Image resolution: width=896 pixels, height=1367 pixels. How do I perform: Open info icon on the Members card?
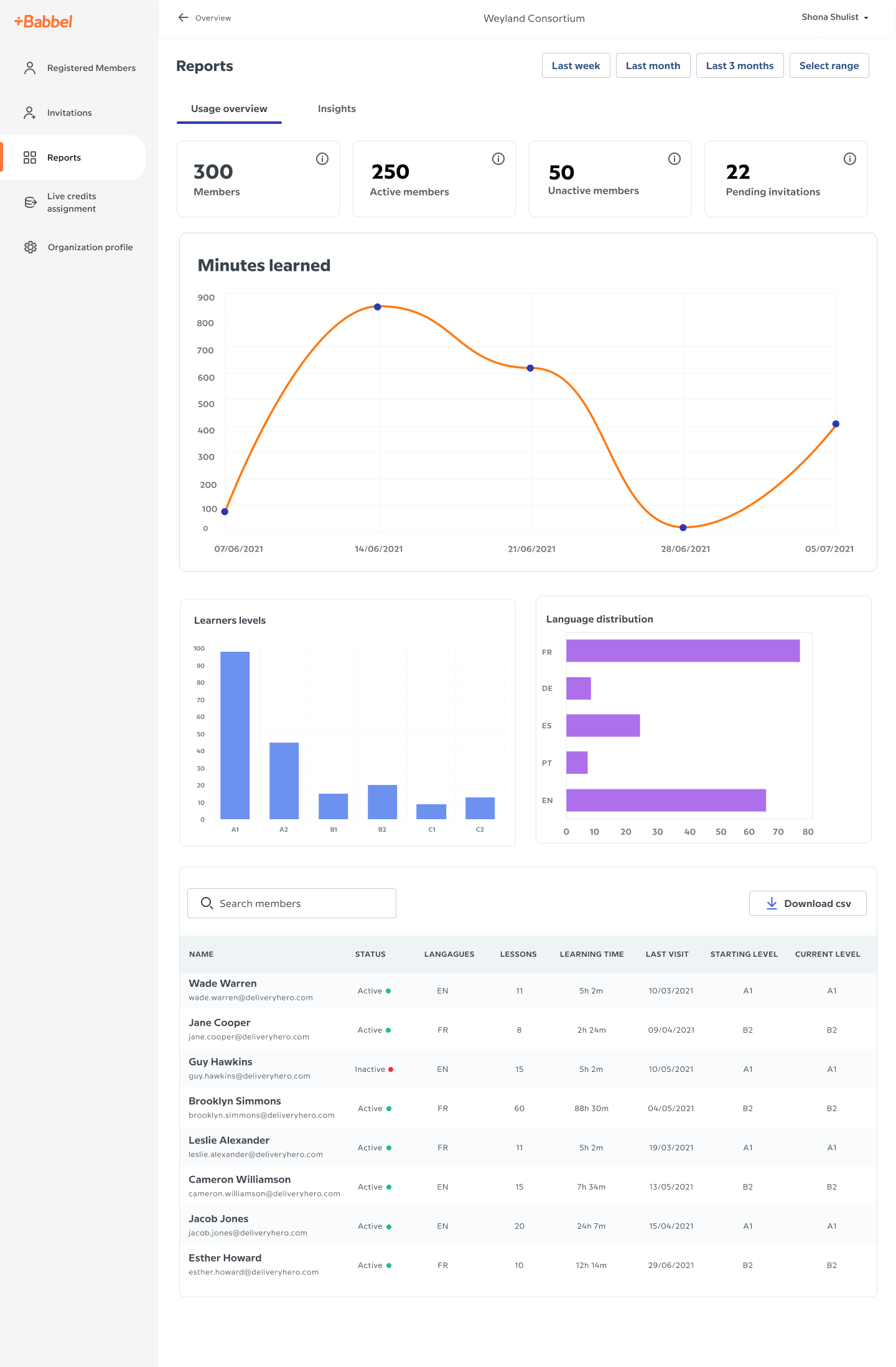[x=322, y=159]
